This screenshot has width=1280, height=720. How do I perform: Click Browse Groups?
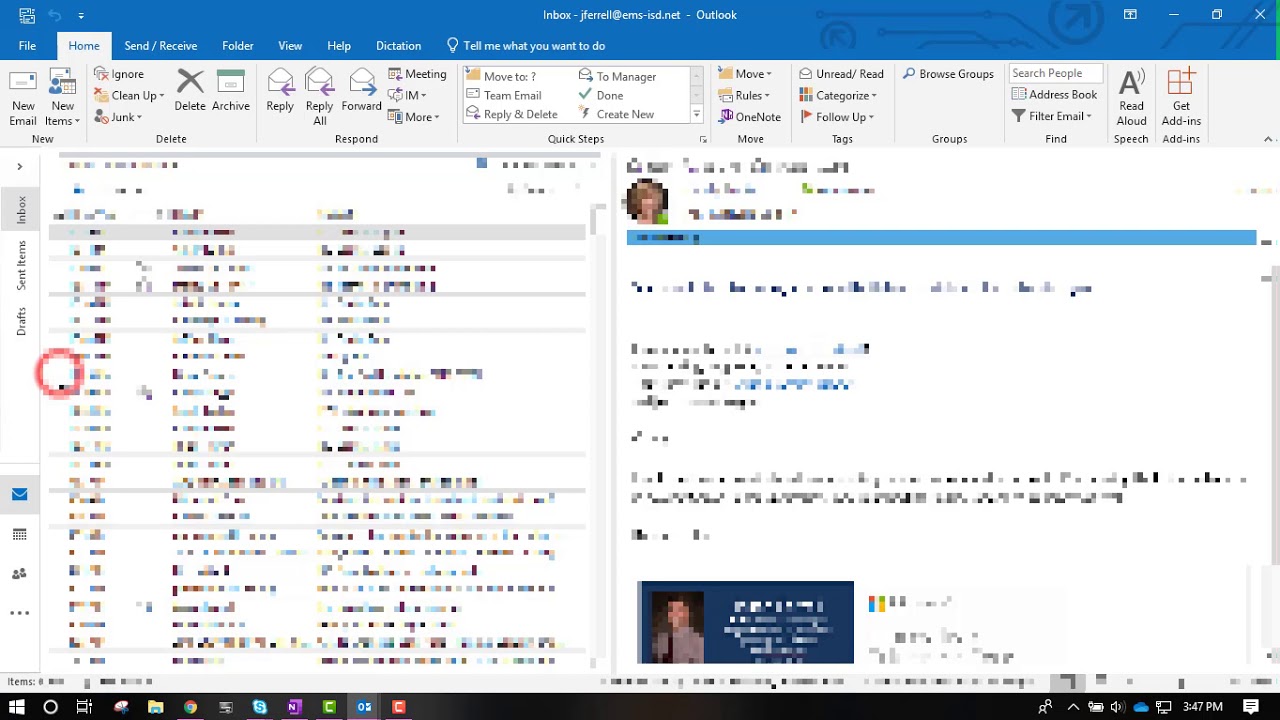click(x=948, y=74)
